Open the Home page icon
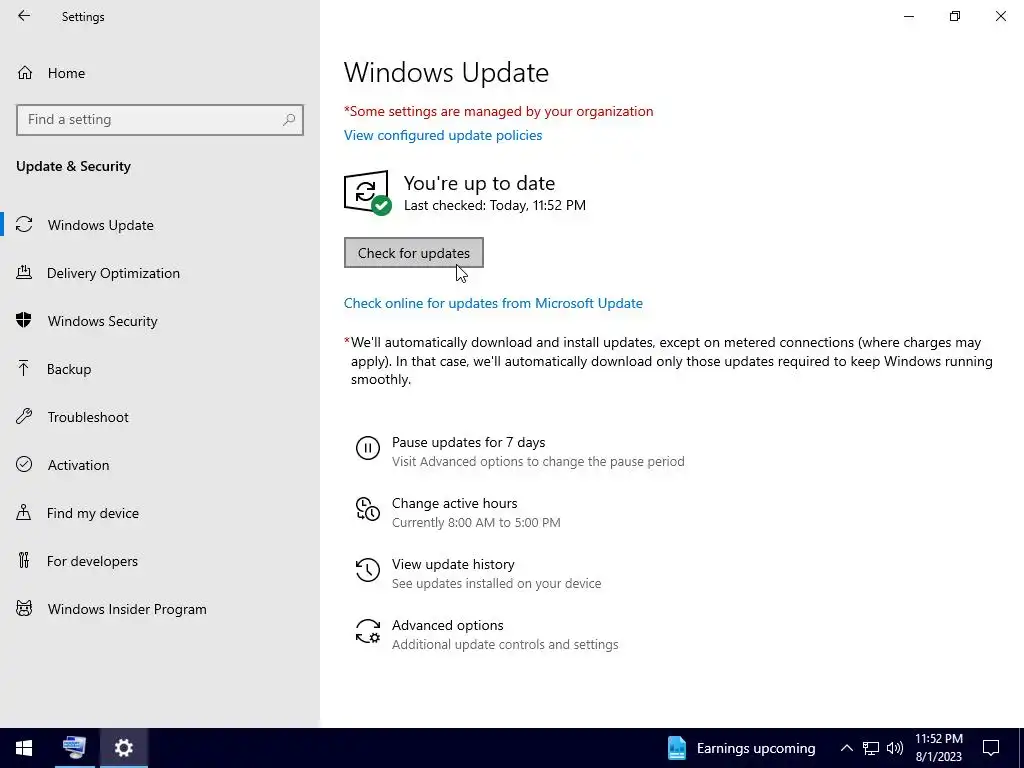Screen dimensions: 1024x768 click(25, 72)
